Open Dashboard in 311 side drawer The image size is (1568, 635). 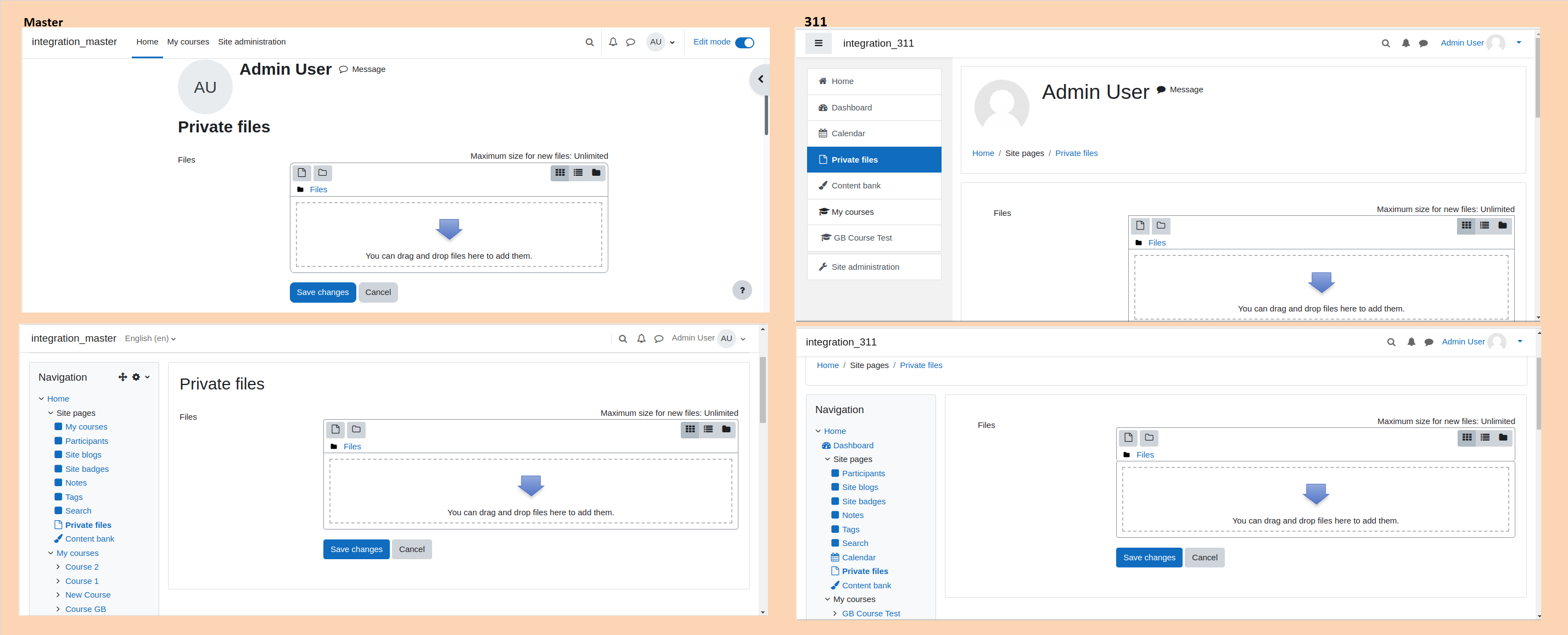[874, 108]
